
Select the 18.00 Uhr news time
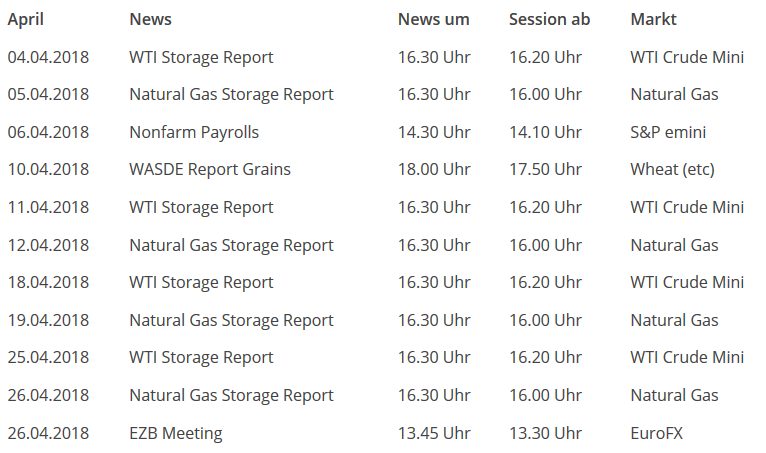tap(434, 169)
